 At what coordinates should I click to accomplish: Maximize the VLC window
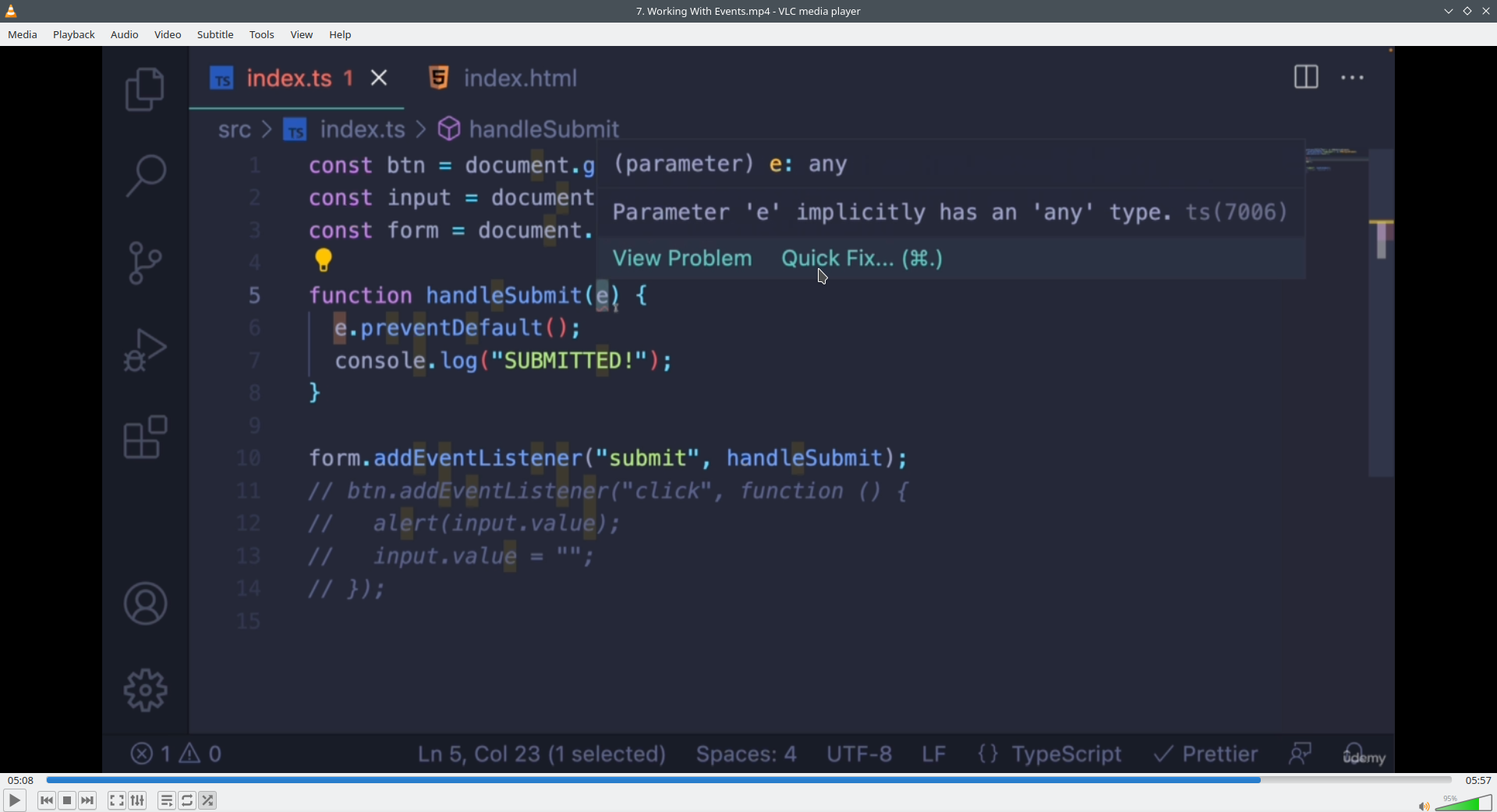coord(1467,11)
